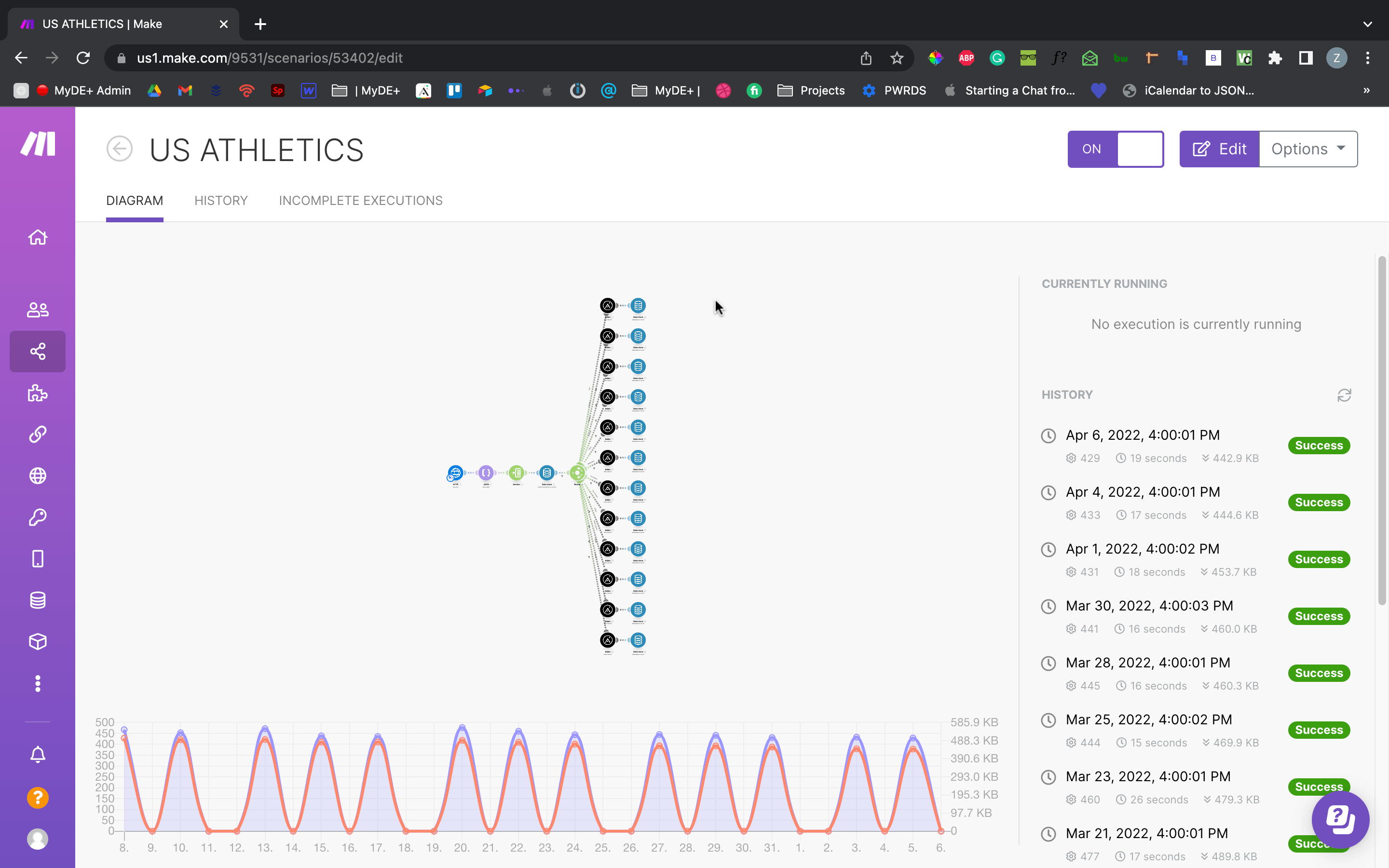Open Data stores via the database sidebar icon

tap(37, 600)
